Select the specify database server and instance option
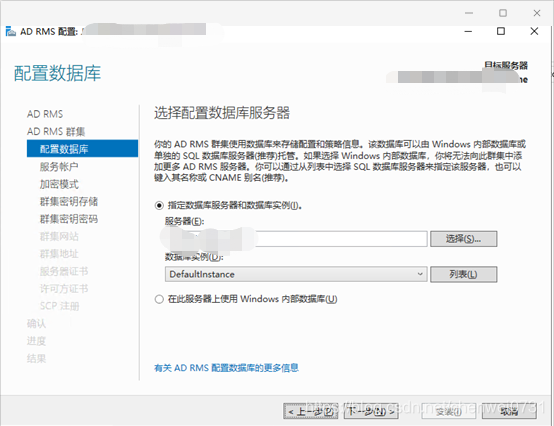The width and height of the screenshot is (554, 426). (159, 205)
